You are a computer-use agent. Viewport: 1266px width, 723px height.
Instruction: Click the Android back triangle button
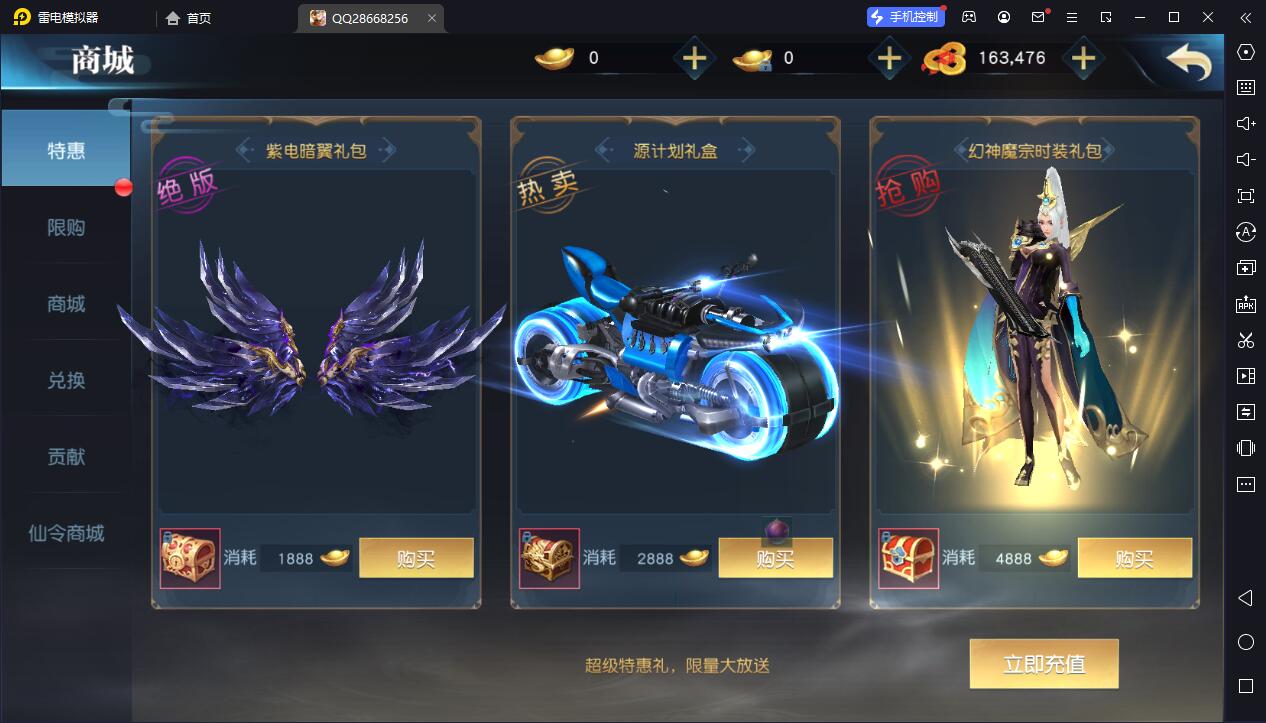(1246, 598)
